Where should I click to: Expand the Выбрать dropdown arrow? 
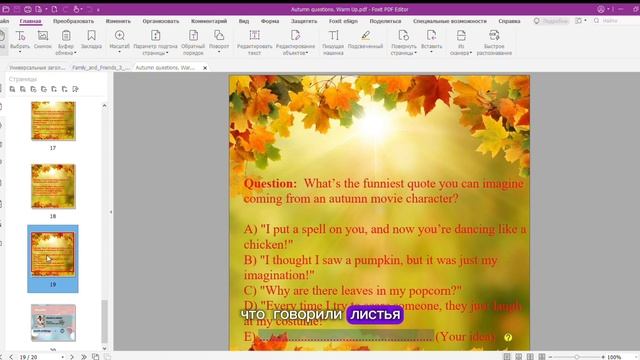pyautogui.click(x=20, y=52)
